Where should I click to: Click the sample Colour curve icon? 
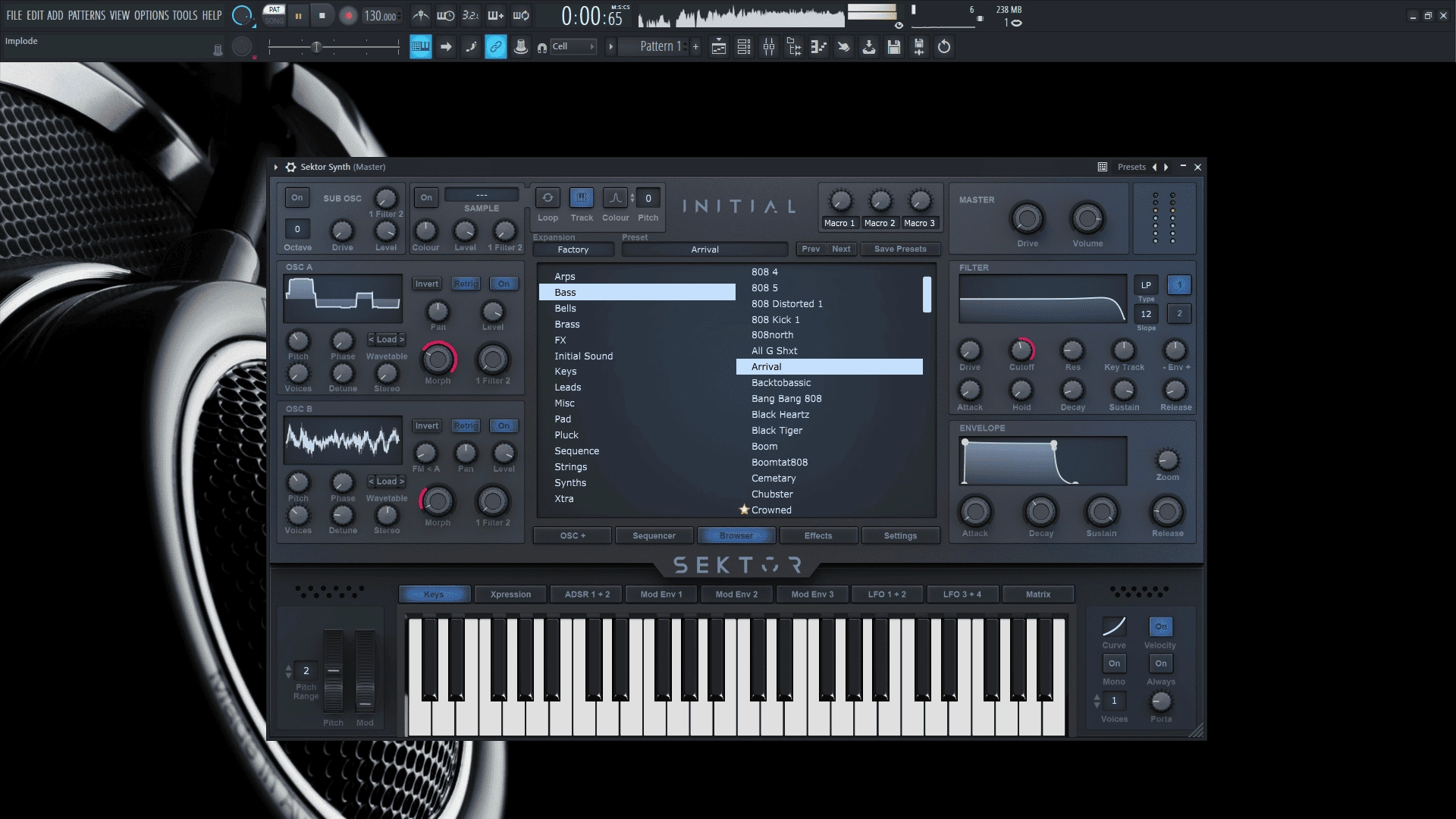tap(615, 198)
